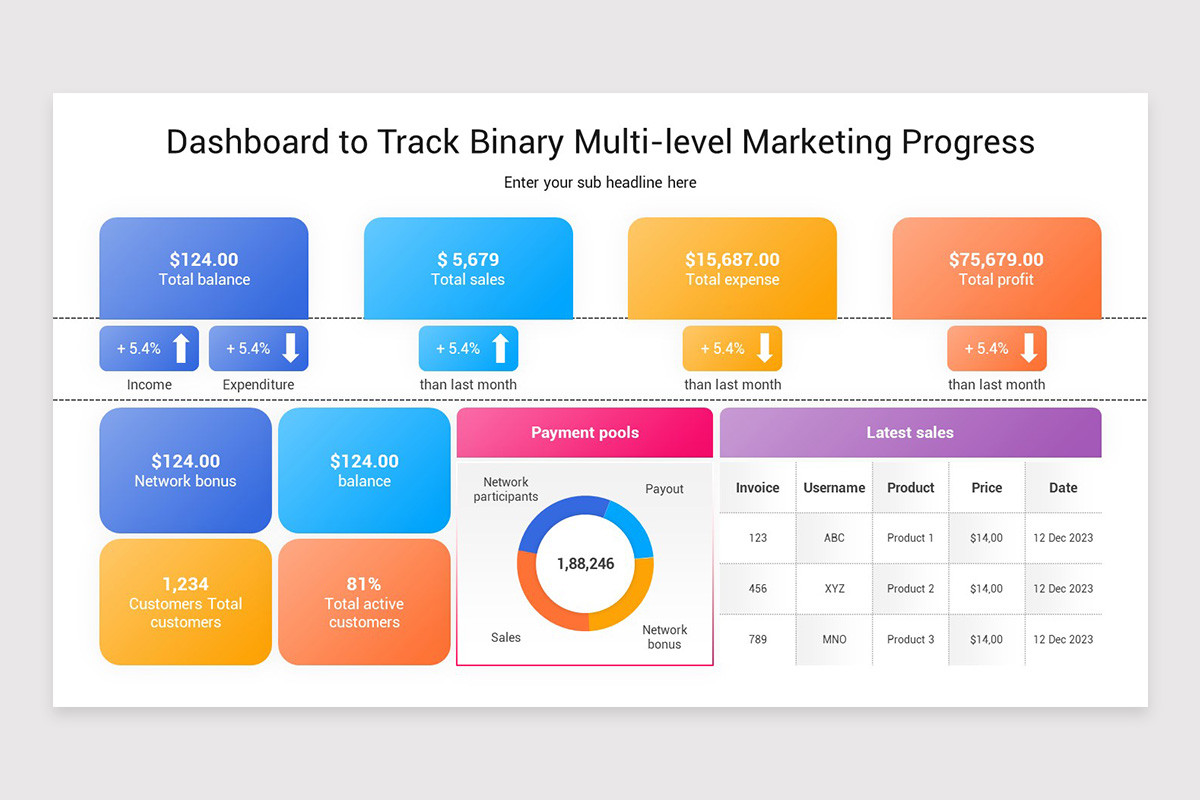Select the $75,679.00 Total profit card
The width and height of the screenshot is (1200, 800).
click(x=996, y=268)
